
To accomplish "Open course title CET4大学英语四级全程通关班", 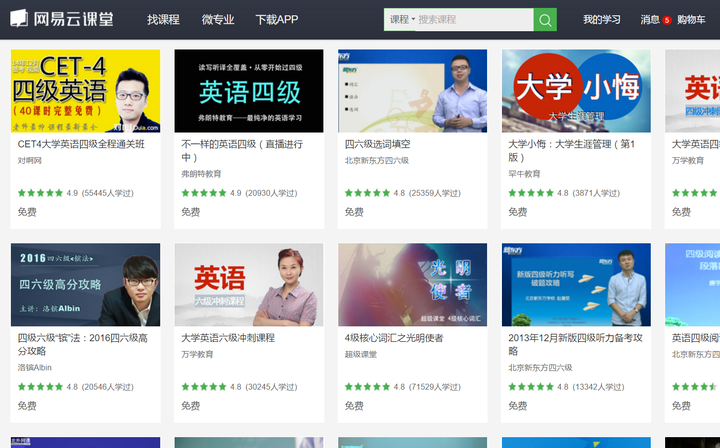I will point(81,144).
